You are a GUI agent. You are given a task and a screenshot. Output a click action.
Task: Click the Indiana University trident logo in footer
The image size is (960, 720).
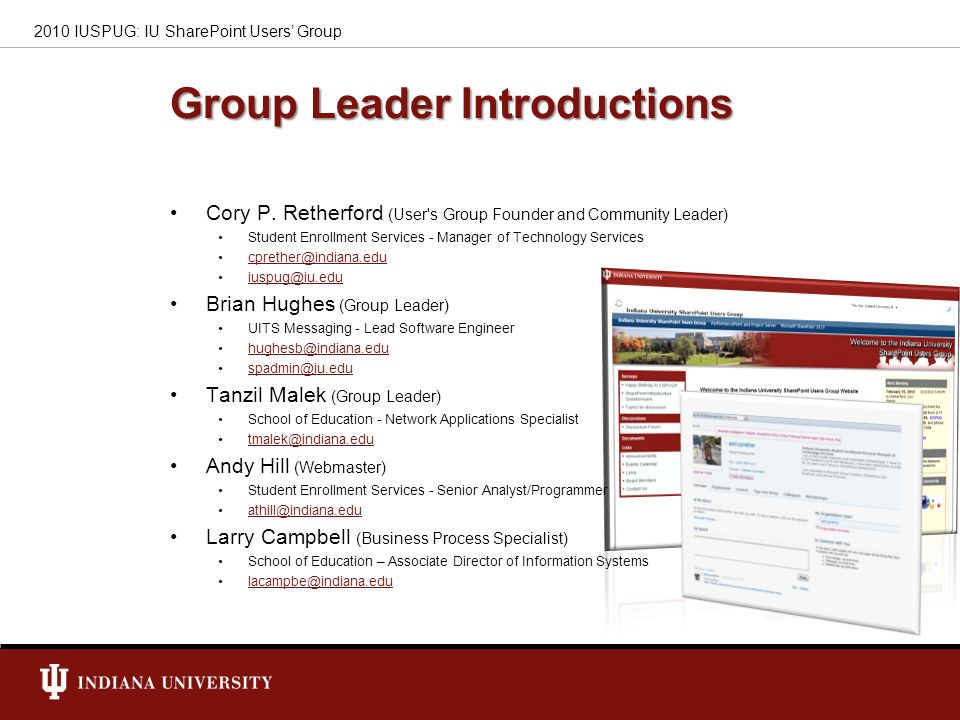coord(54,681)
